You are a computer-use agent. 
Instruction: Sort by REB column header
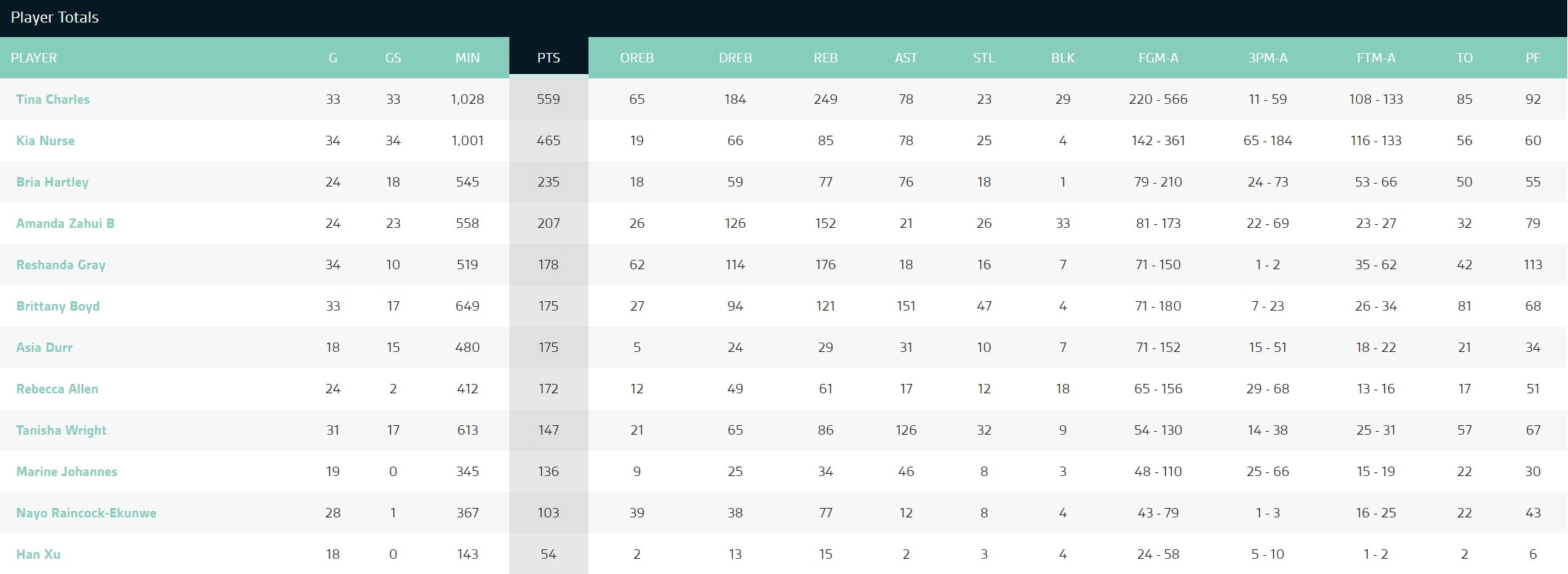click(826, 58)
